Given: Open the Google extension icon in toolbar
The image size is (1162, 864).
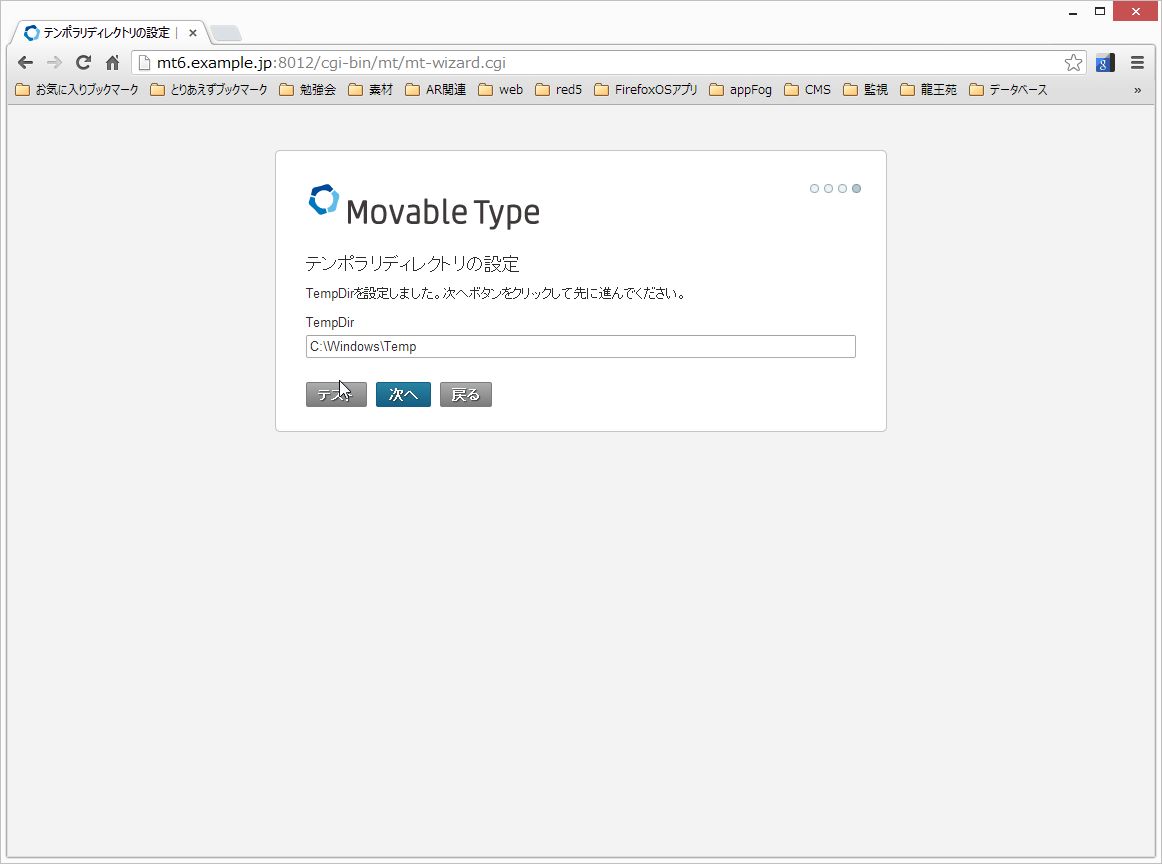Looking at the screenshot, I should point(1105,63).
